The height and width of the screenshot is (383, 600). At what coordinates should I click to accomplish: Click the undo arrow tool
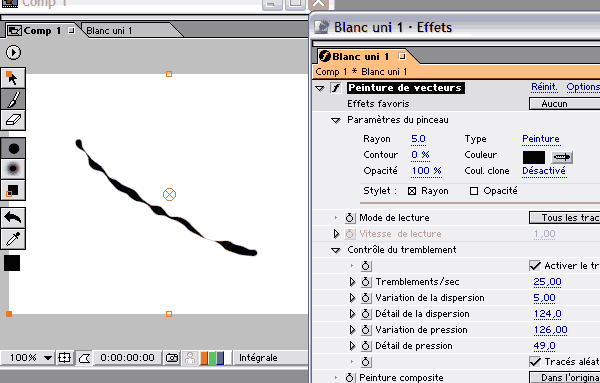coord(13,218)
